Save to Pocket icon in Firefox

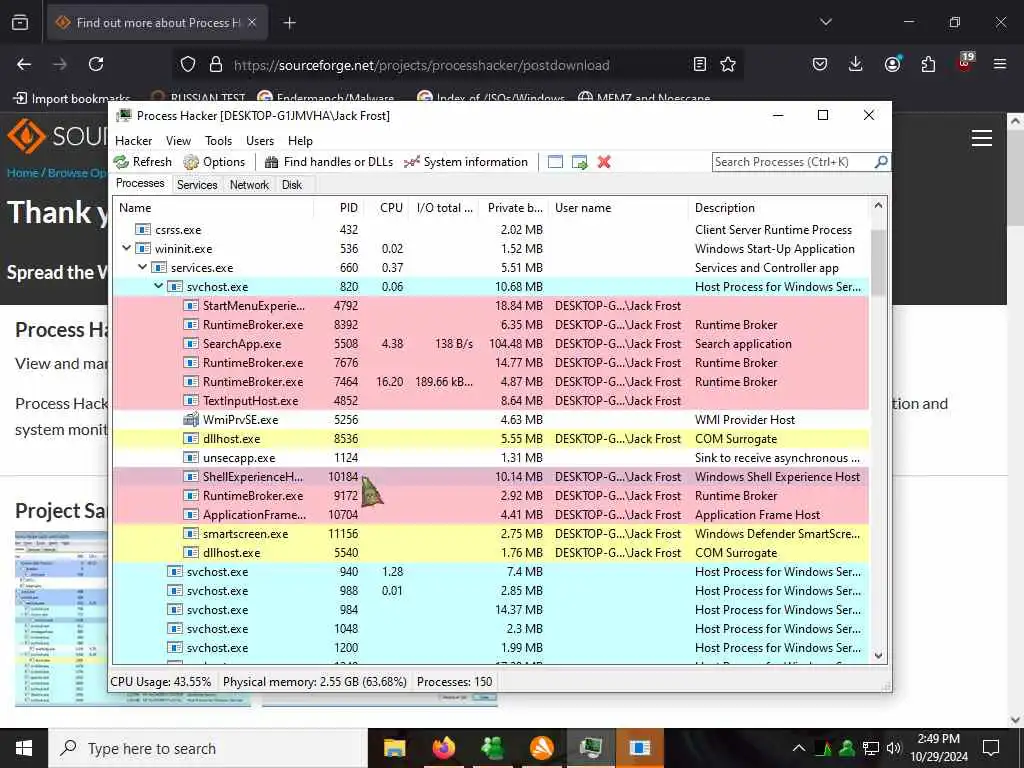point(820,64)
